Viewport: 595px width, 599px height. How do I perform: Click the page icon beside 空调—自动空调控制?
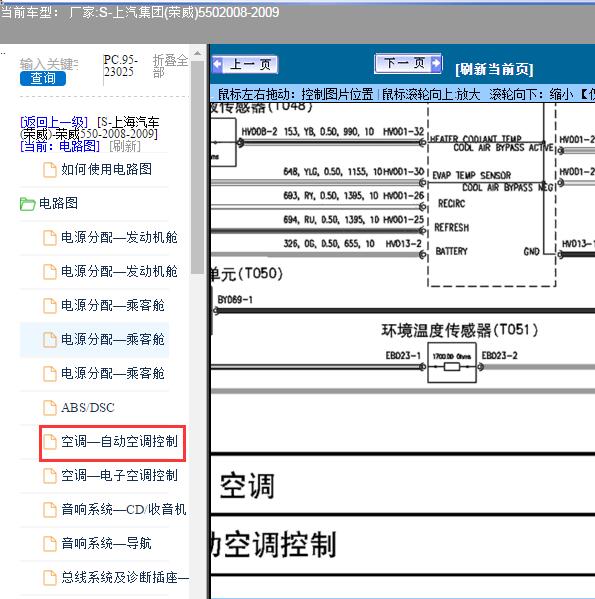(50, 442)
